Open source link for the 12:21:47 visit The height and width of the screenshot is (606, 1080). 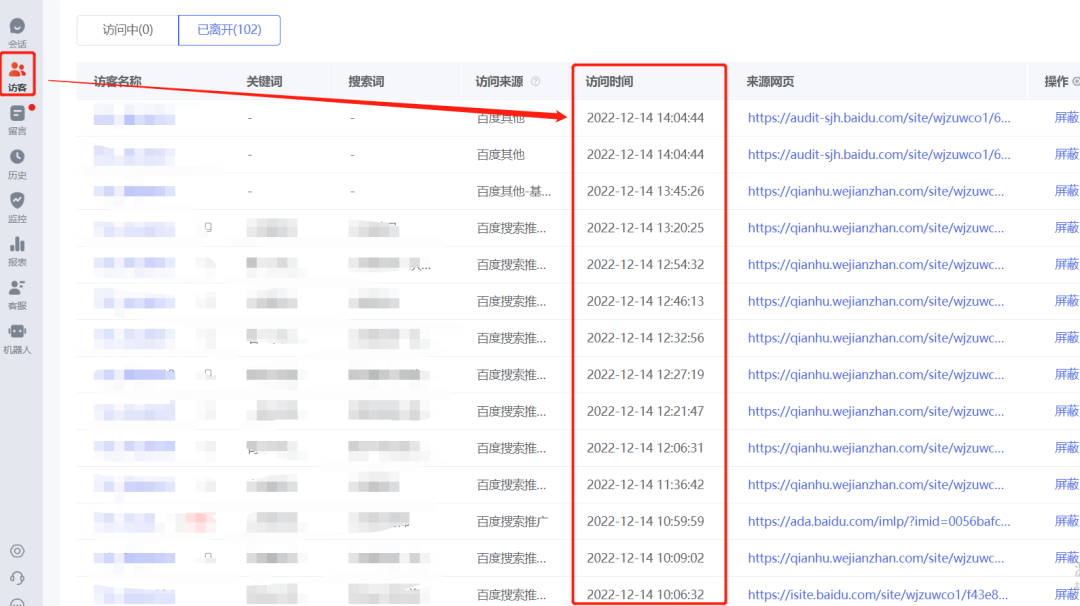point(875,411)
